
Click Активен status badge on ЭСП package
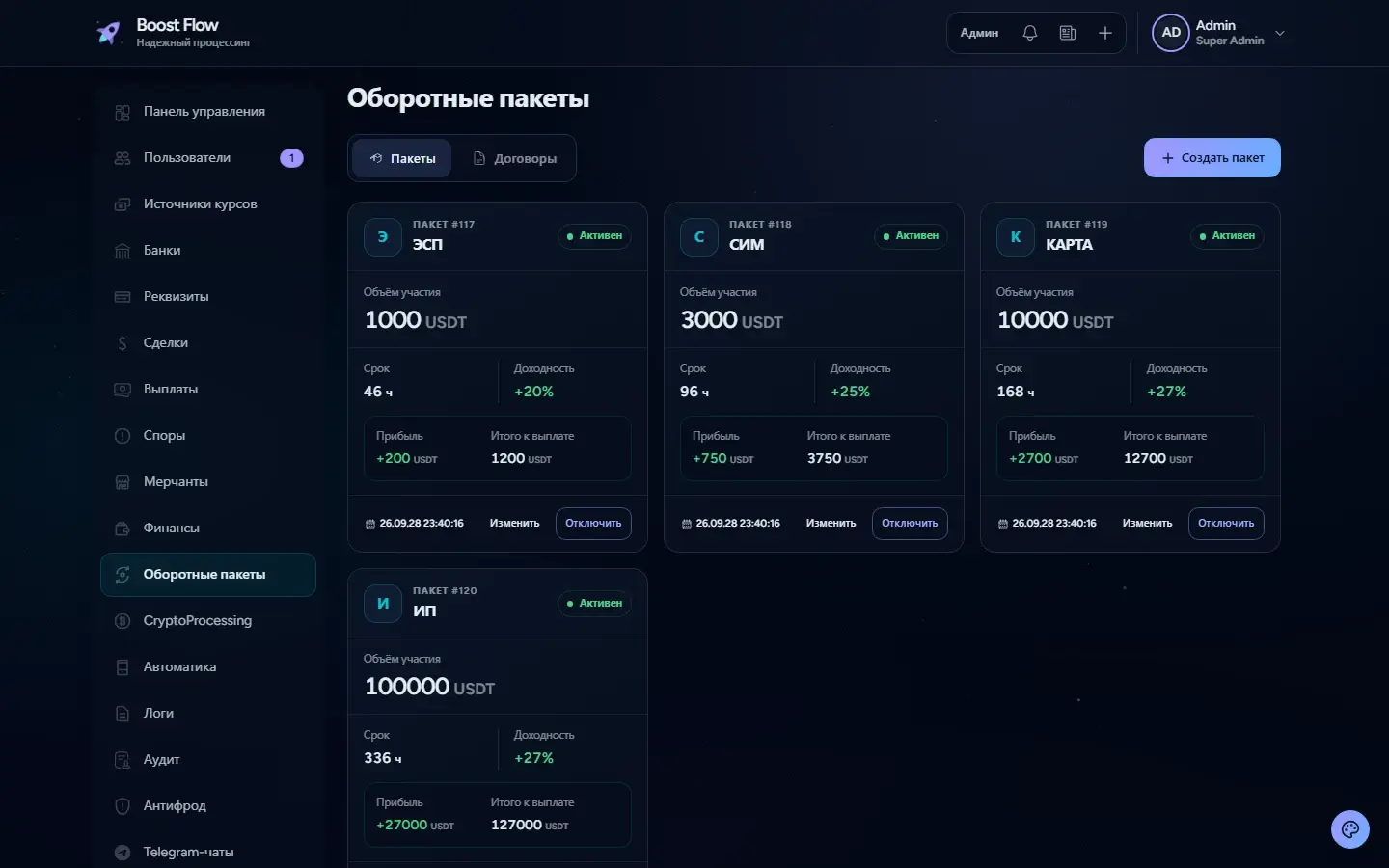(594, 236)
